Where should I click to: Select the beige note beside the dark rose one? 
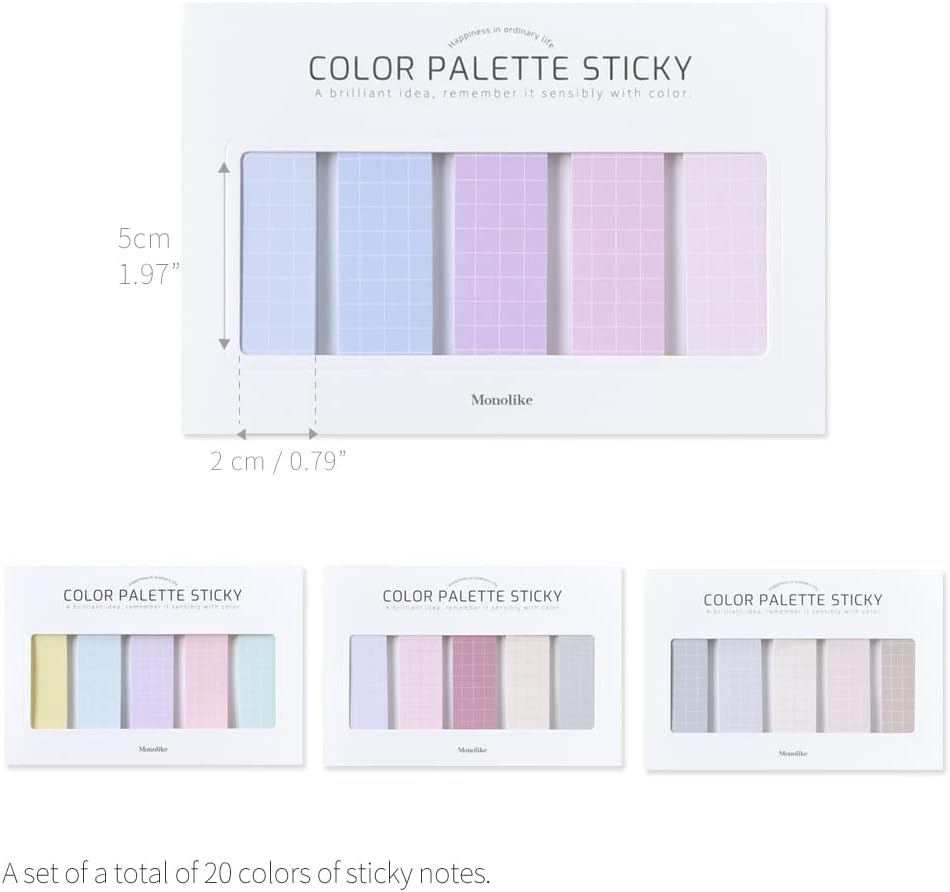[525, 681]
